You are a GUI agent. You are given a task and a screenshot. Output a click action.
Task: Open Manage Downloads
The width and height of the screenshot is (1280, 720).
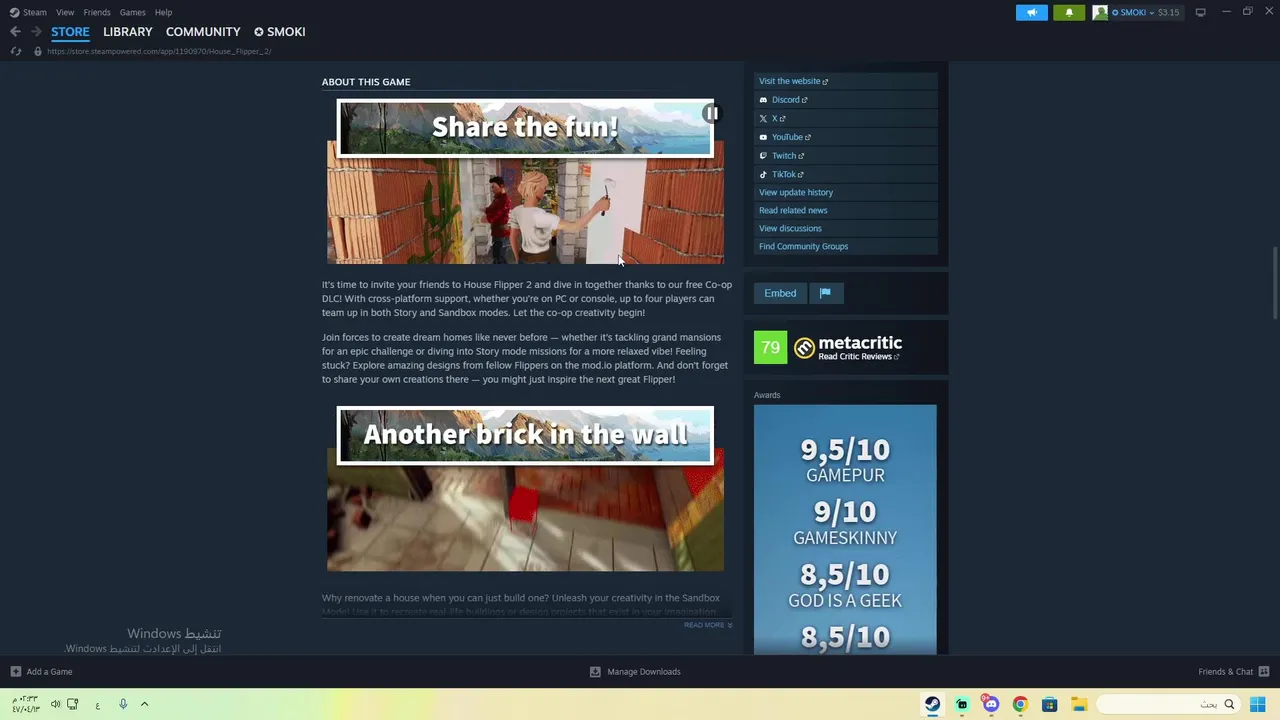point(635,672)
